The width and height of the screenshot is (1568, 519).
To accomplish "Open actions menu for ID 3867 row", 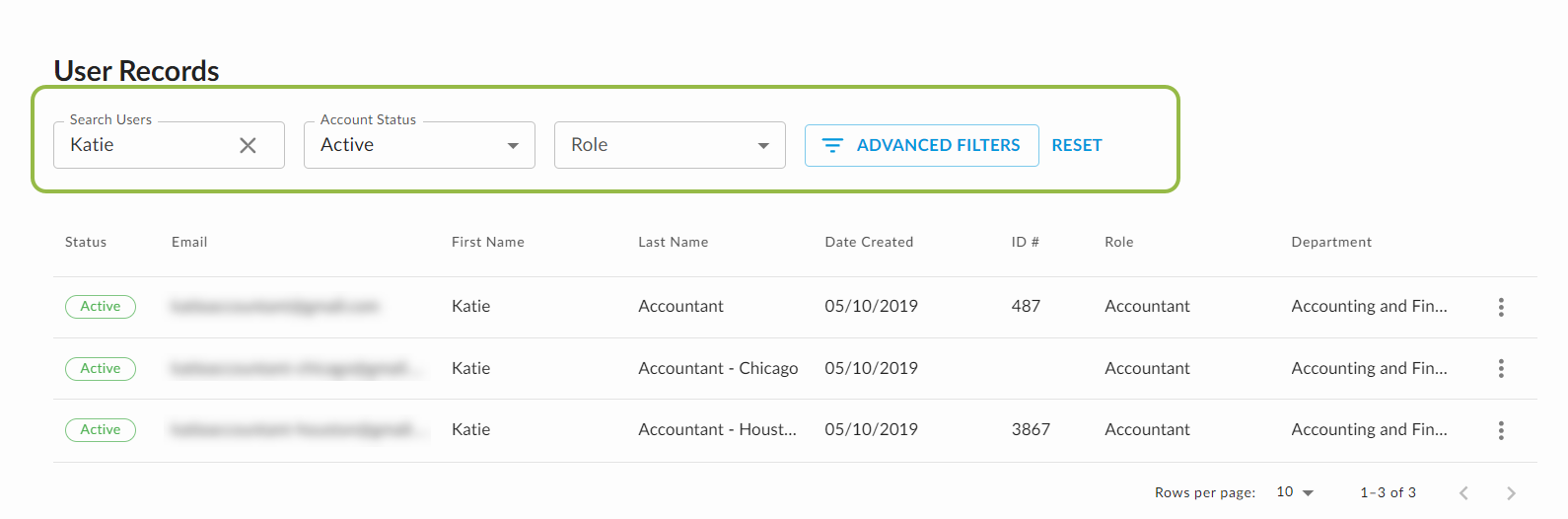I will pyautogui.click(x=1501, y=430).
